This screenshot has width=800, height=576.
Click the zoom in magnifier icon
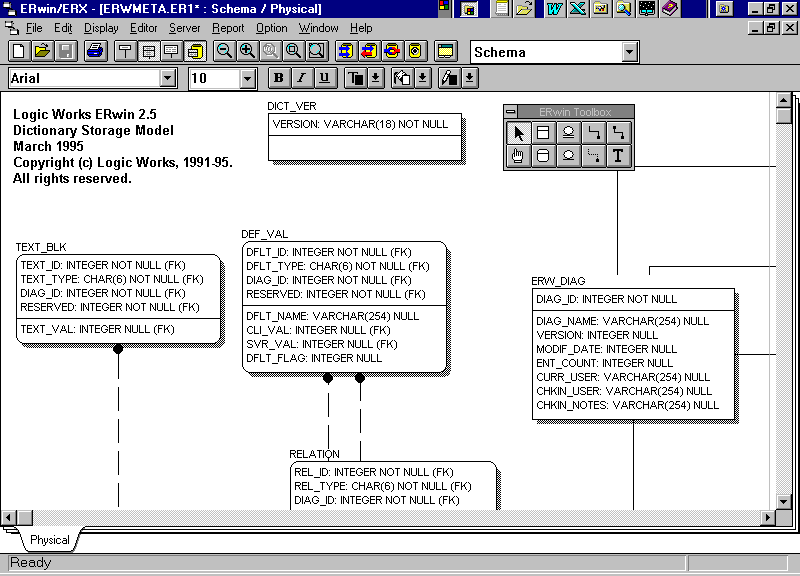pyautogui.click(x=247, y=51)
